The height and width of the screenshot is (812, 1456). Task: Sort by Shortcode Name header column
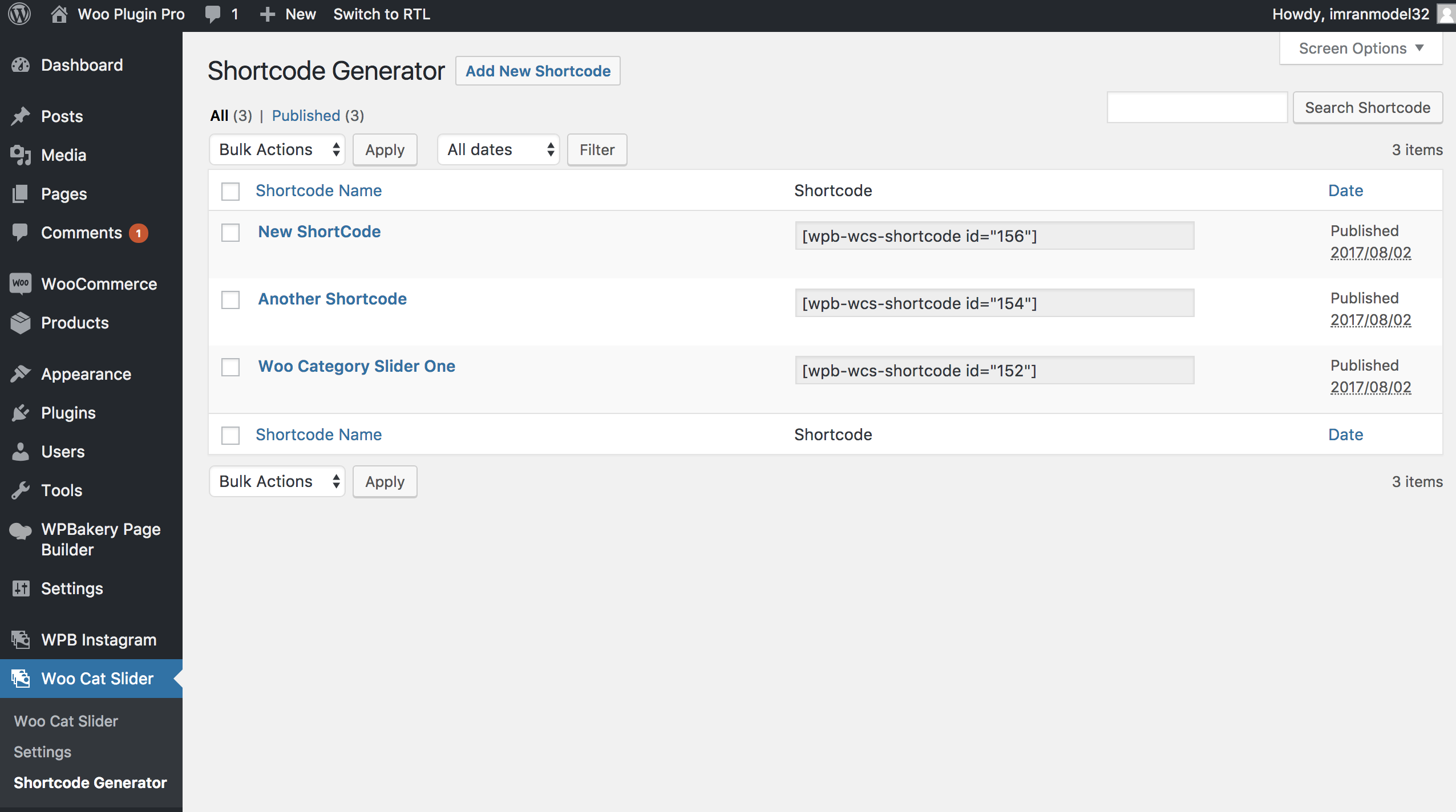[x=319, y=190]
